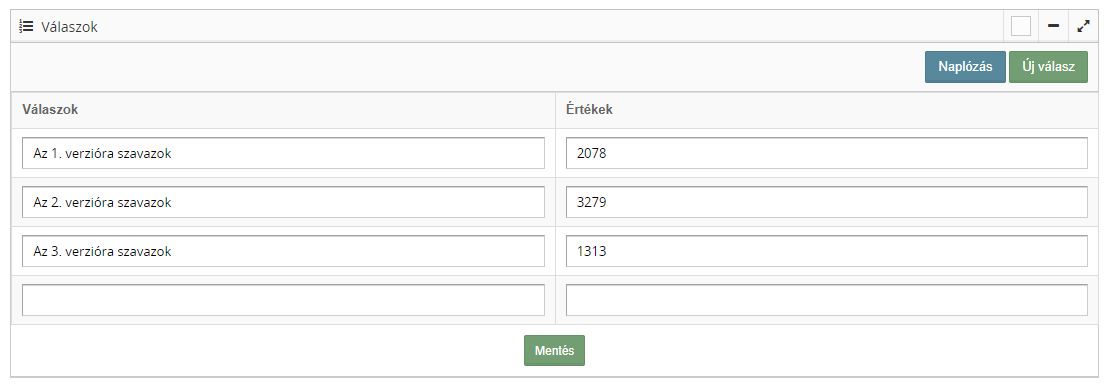Focus the empty answer text field
Viewport: 1112px width, 388px height.
click(283, 300)
